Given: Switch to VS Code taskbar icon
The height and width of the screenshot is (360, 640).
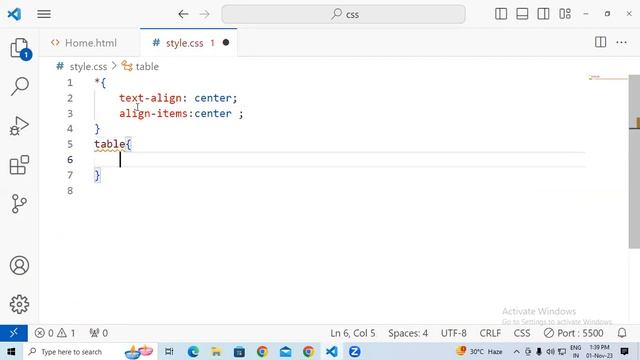Looking at the screenshot, I should click(x=331, y=351).
